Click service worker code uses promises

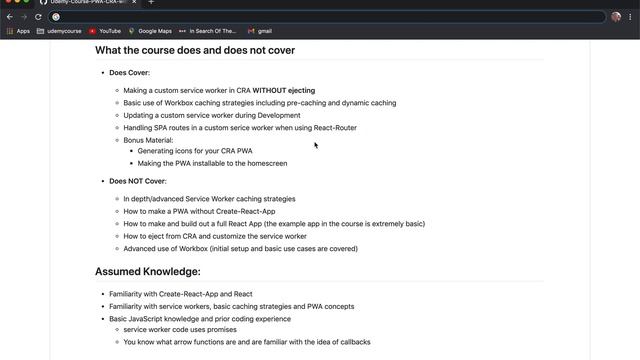(x=180, y=329)
